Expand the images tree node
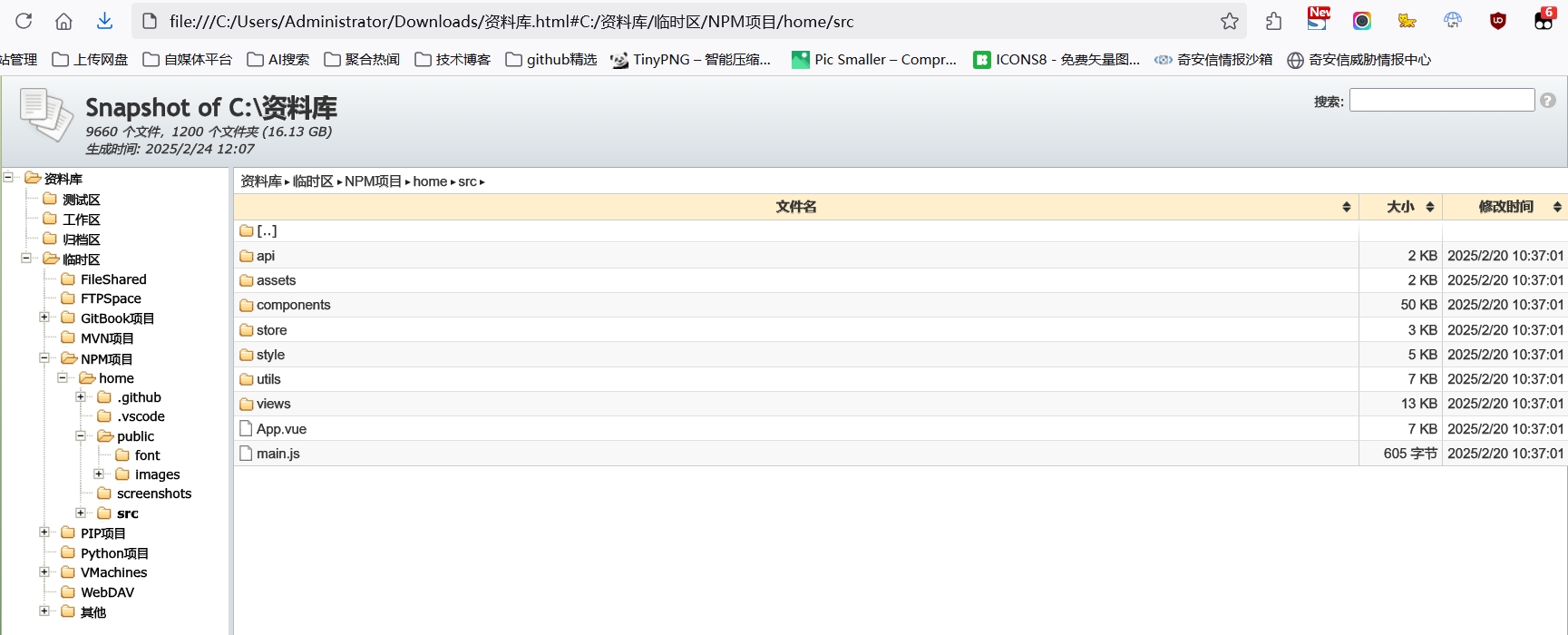This screenshot has height=635, width=1568. click(x=99, y=474)
